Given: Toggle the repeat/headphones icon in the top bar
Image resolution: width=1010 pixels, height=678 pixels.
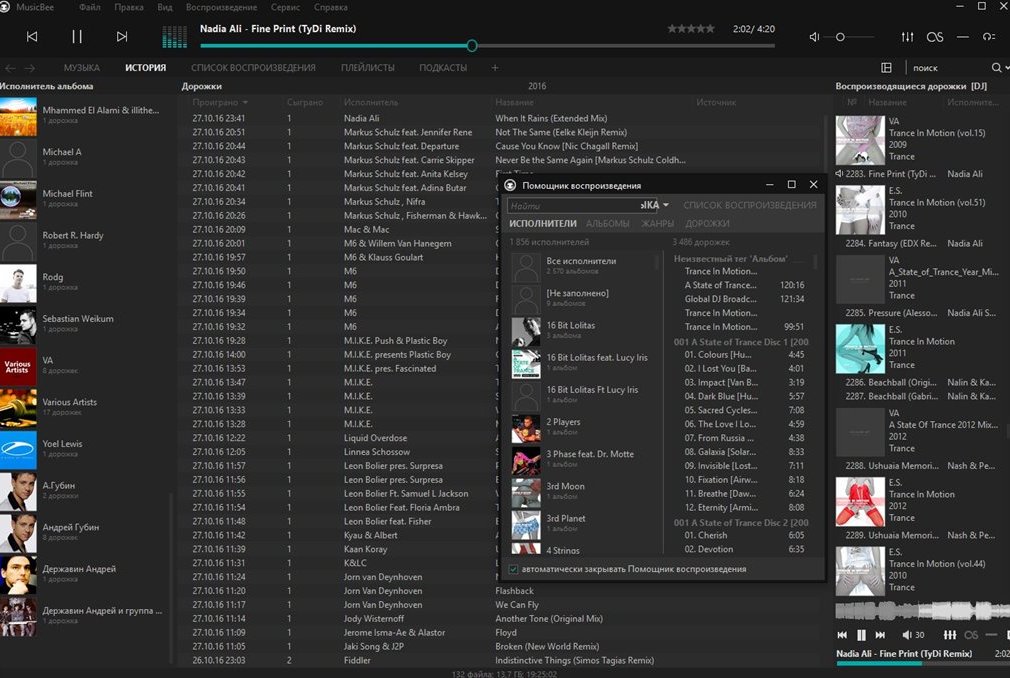Looking at the screenshot, I should click(989, 37).
